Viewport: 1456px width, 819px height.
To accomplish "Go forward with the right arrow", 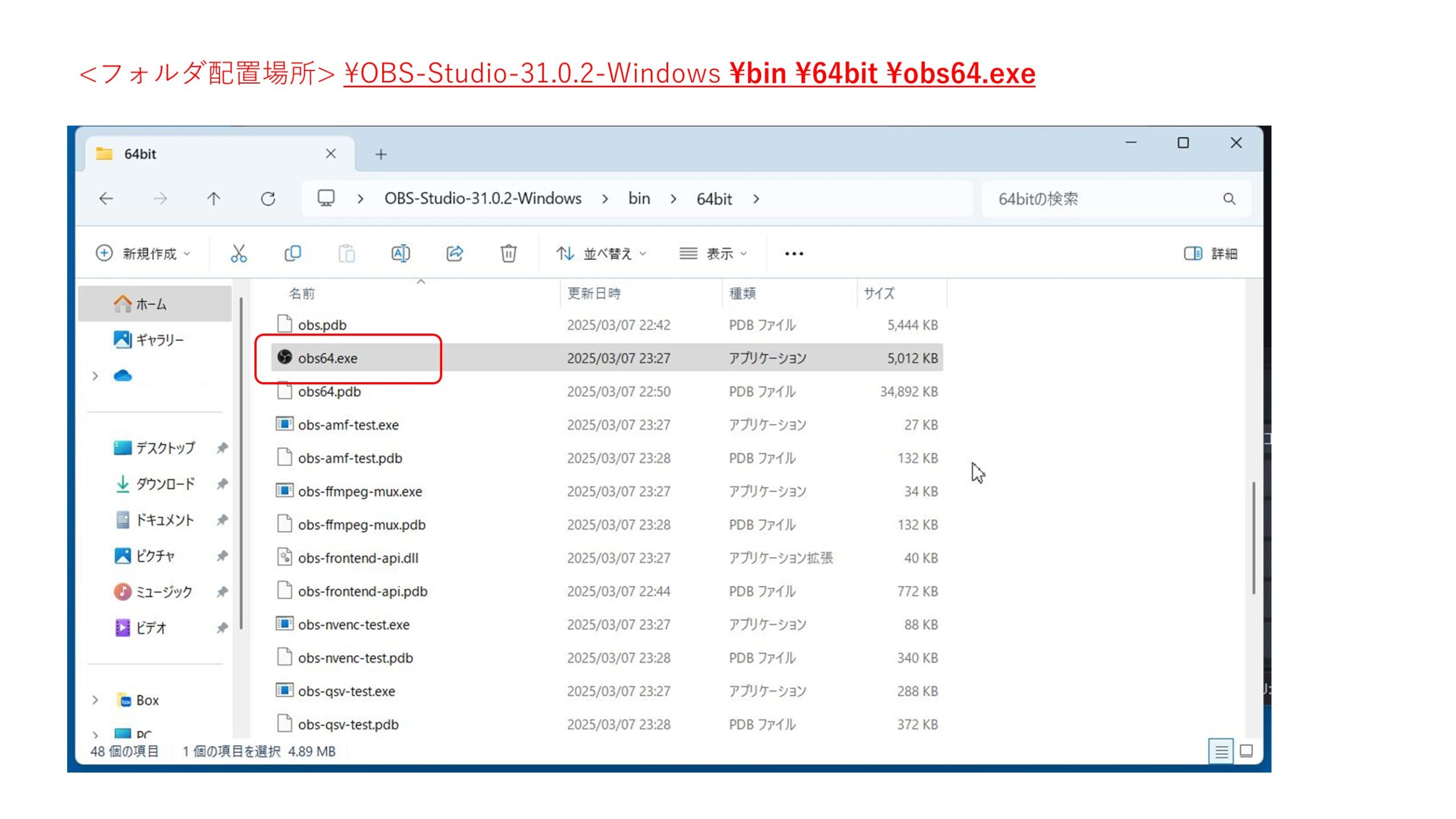I will (x=160, y=198).
